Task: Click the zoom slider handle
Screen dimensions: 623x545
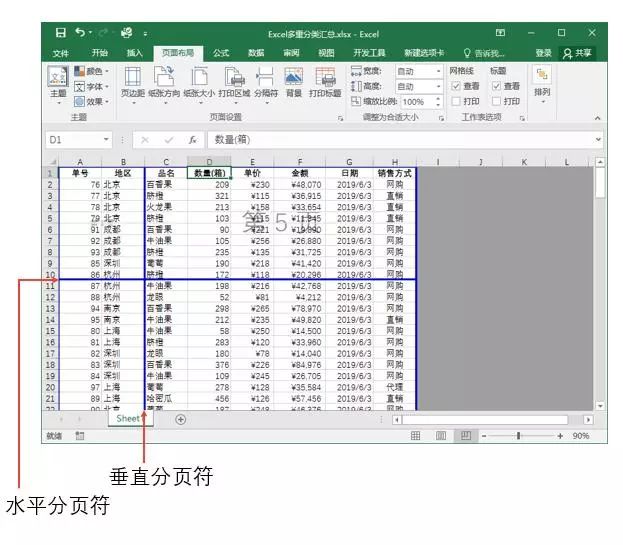Action: coord(518,436)
